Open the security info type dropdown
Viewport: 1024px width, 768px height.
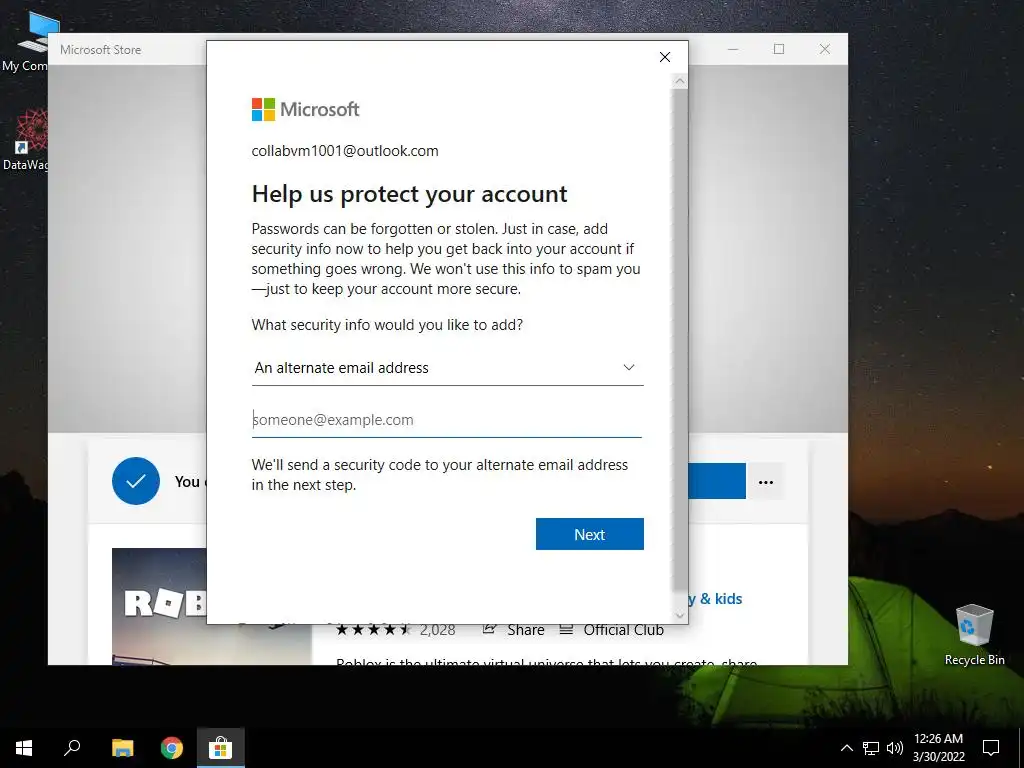[x=447, y=368]
